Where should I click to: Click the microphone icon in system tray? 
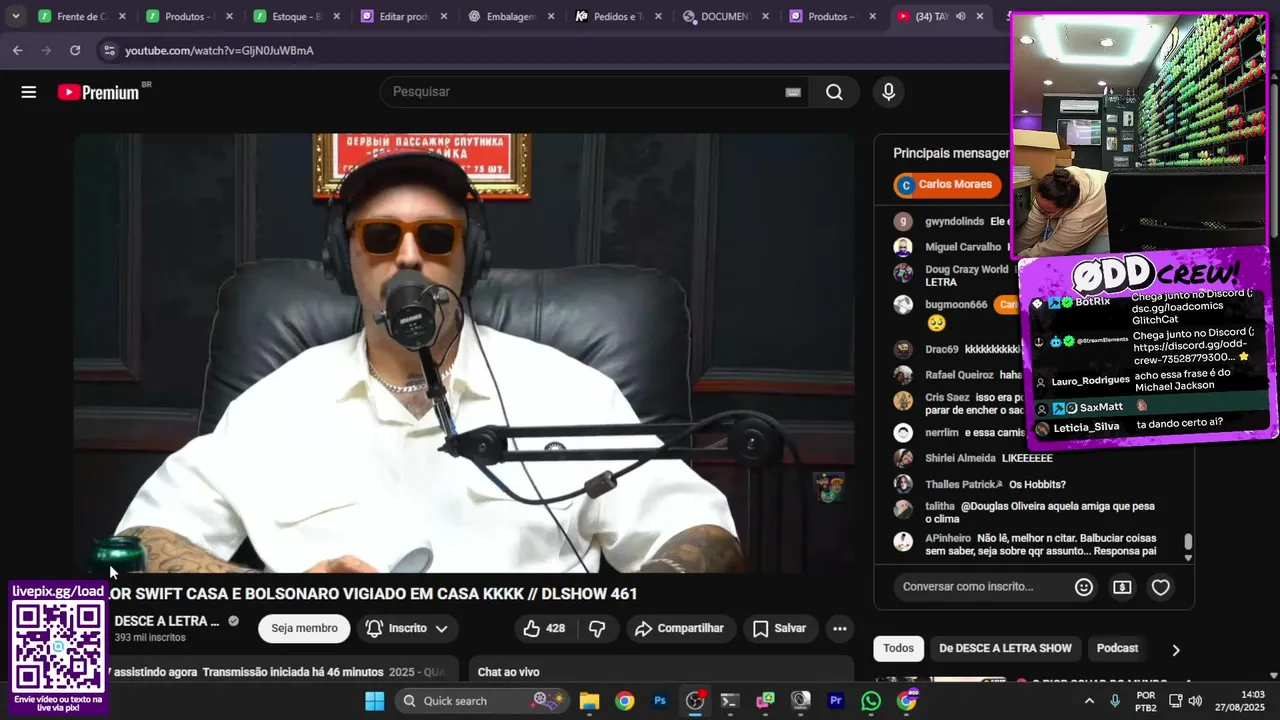(1115, 701)
